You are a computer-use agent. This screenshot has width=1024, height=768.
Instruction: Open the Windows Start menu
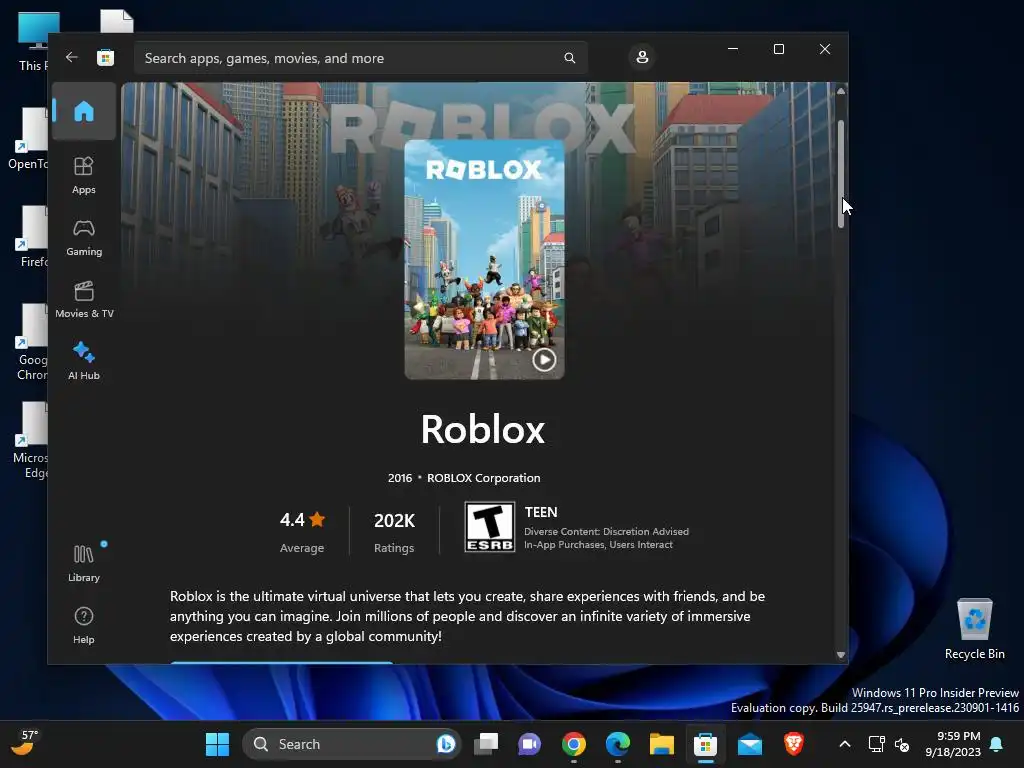pos(217,744)
